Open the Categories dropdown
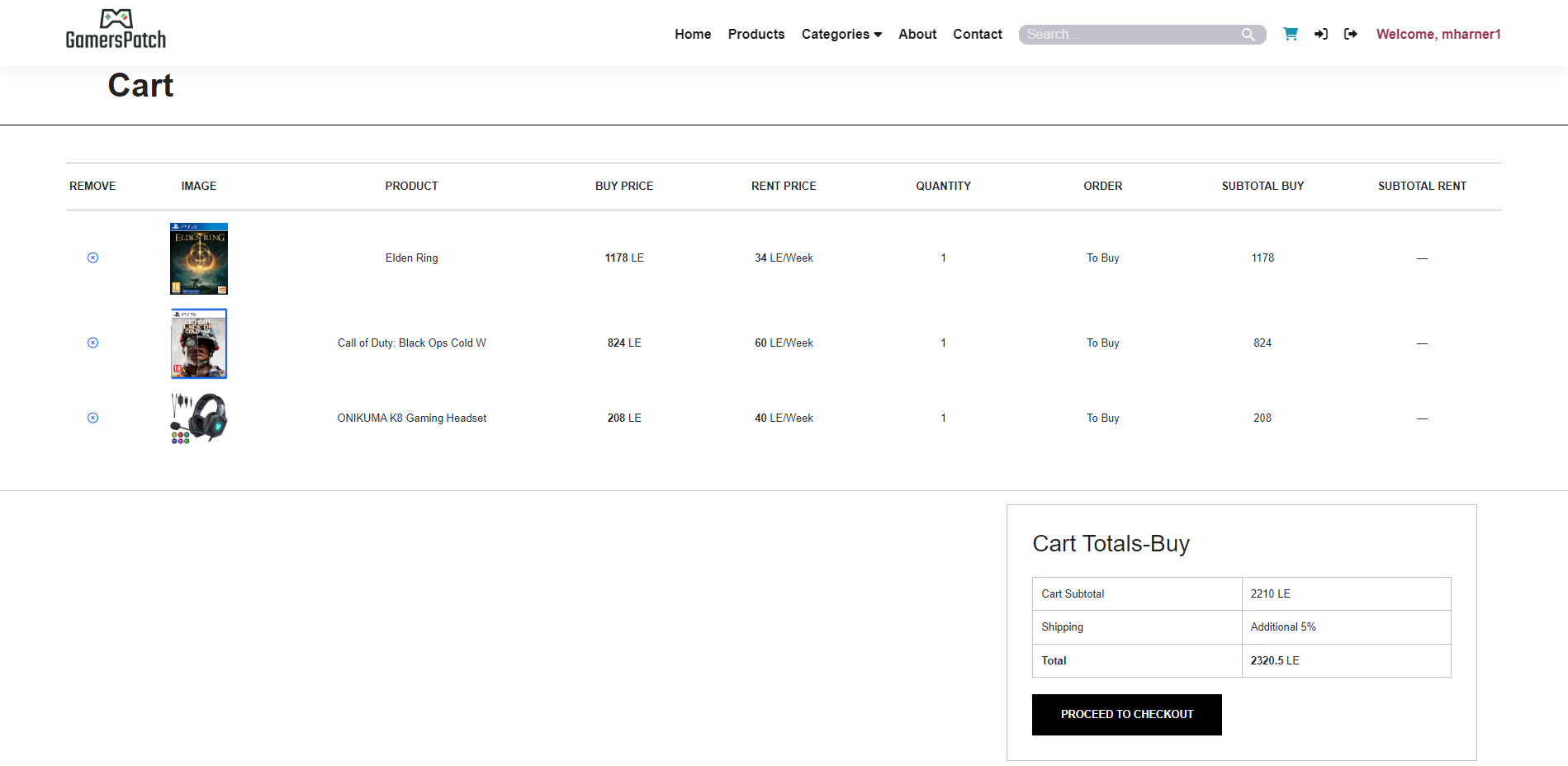Screen dimensions: 1568x766 coord(836,34)
